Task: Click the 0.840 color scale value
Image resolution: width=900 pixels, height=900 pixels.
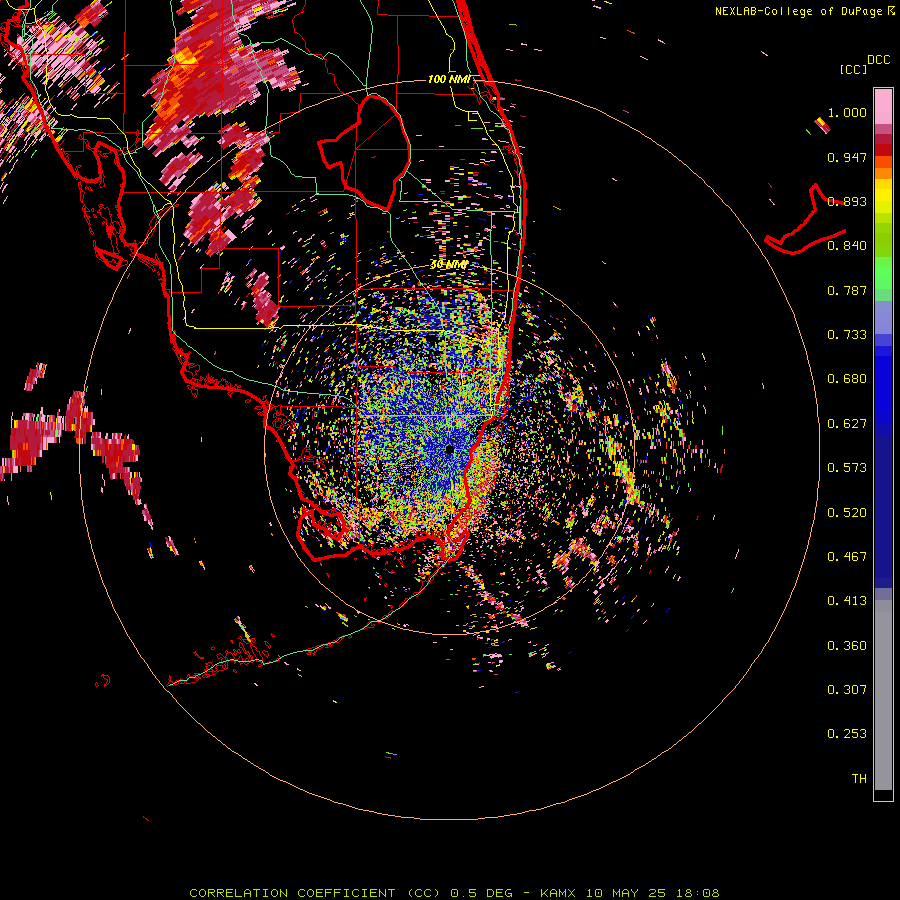Action: [847, 246]
